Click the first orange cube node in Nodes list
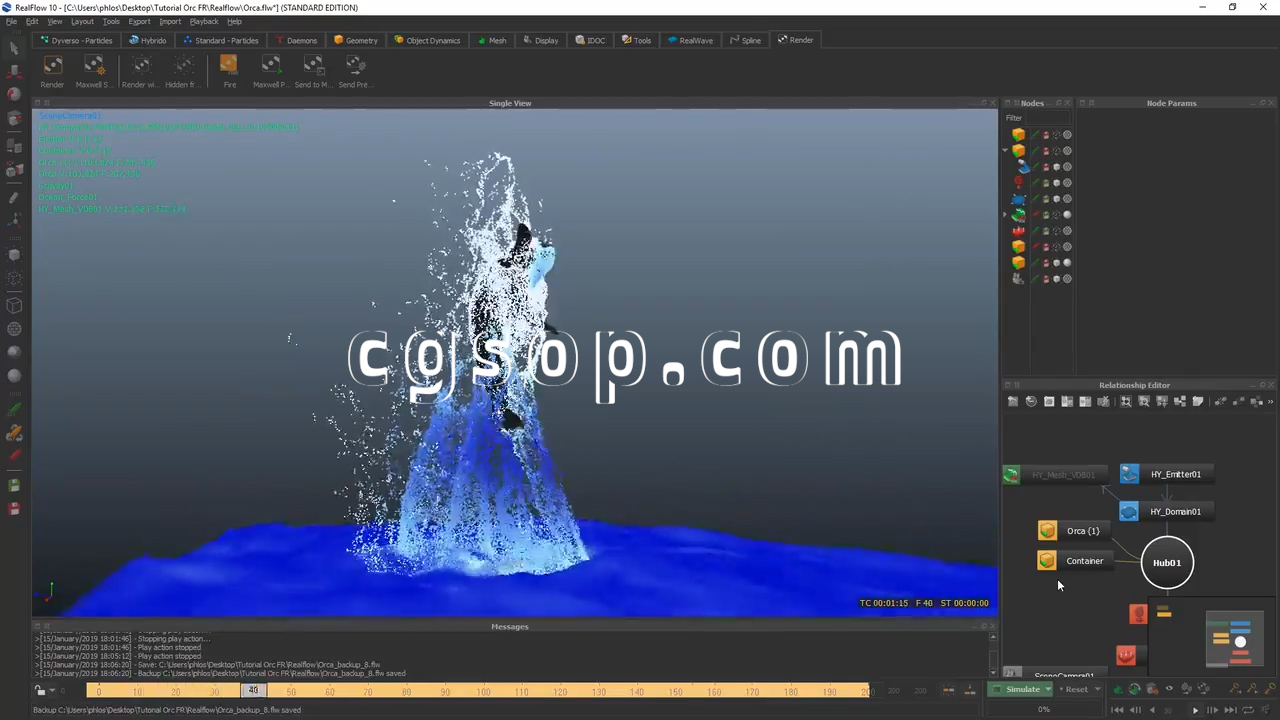1280x720 pixels. point(1018,135)
